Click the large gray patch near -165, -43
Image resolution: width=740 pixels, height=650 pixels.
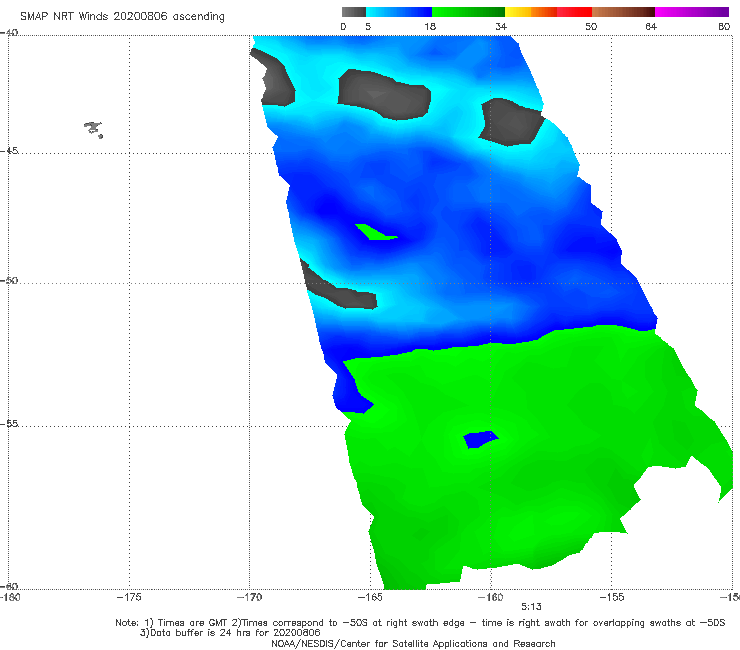(384, 94)
